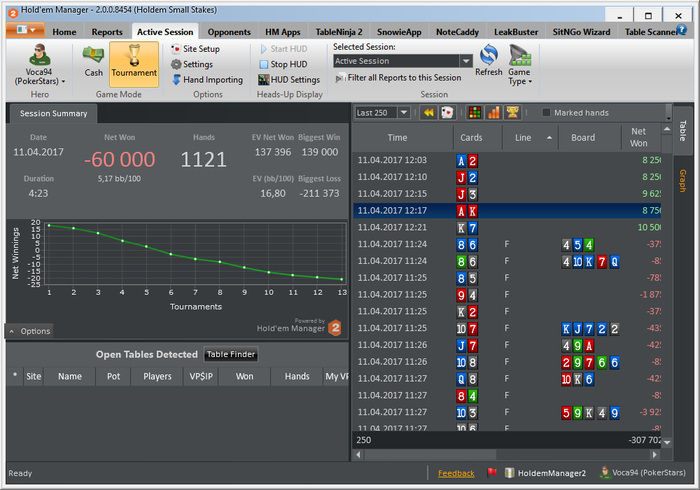Select the 12:21 K 7 hand row
Screen dimensions: 700x490
coord(507,228)
